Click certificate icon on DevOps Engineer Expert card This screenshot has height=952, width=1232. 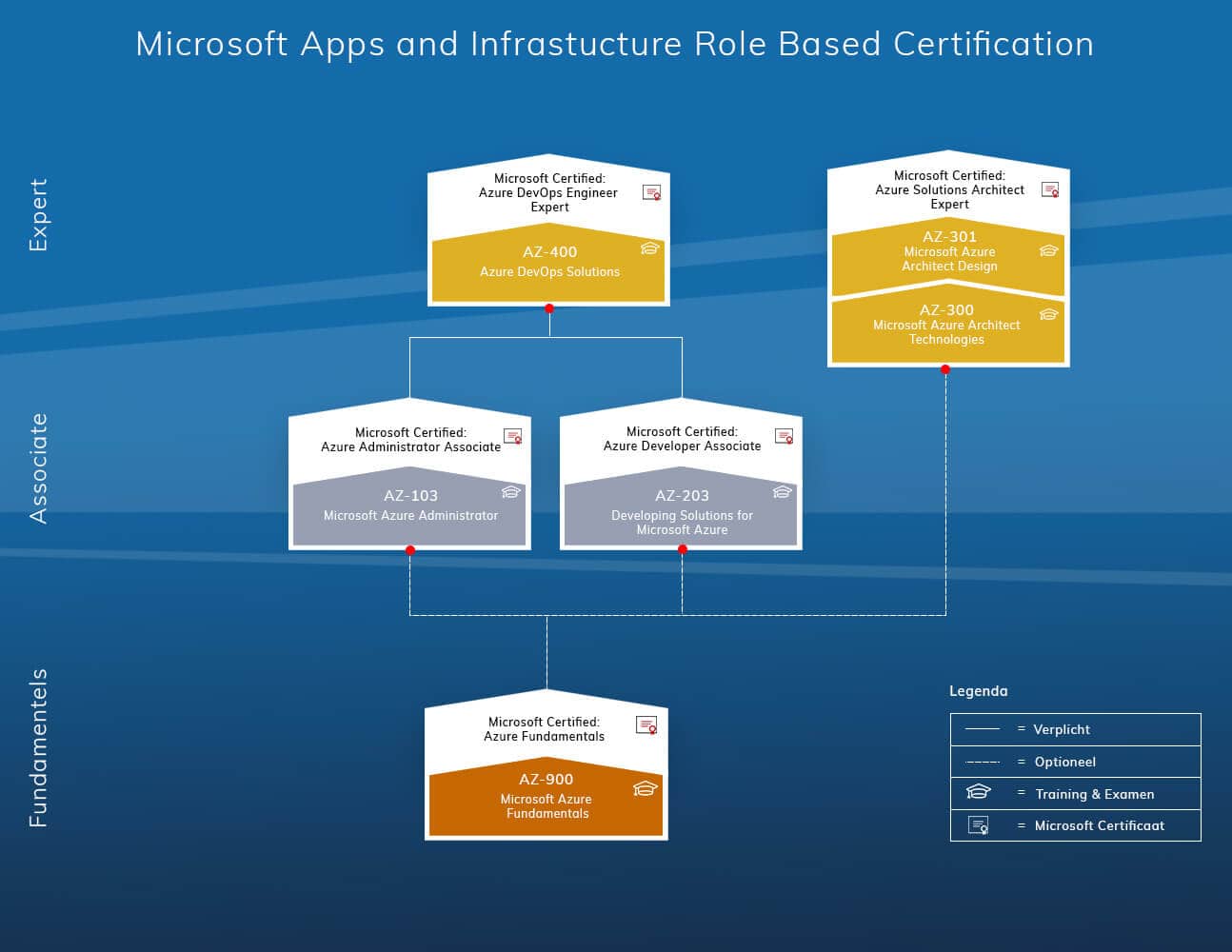click(x=651, y=192)
